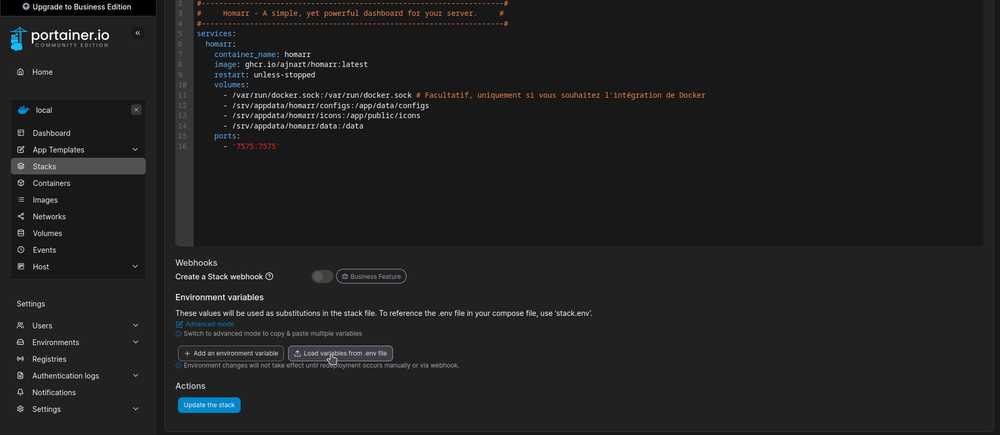
Task: Expand the Authentication logs chevron
Action: [x=135, y=376]
